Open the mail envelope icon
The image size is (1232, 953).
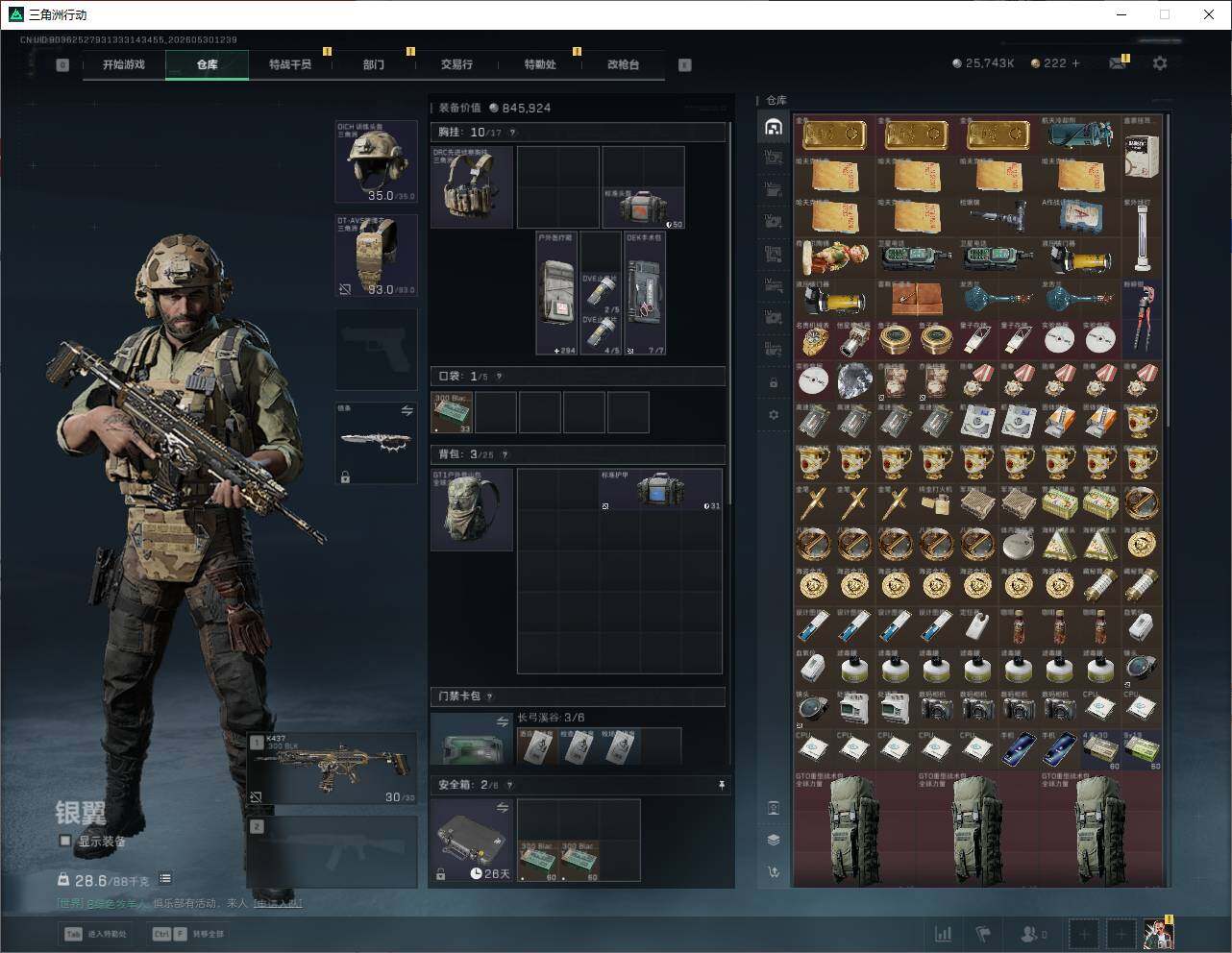coord(1118,62)
